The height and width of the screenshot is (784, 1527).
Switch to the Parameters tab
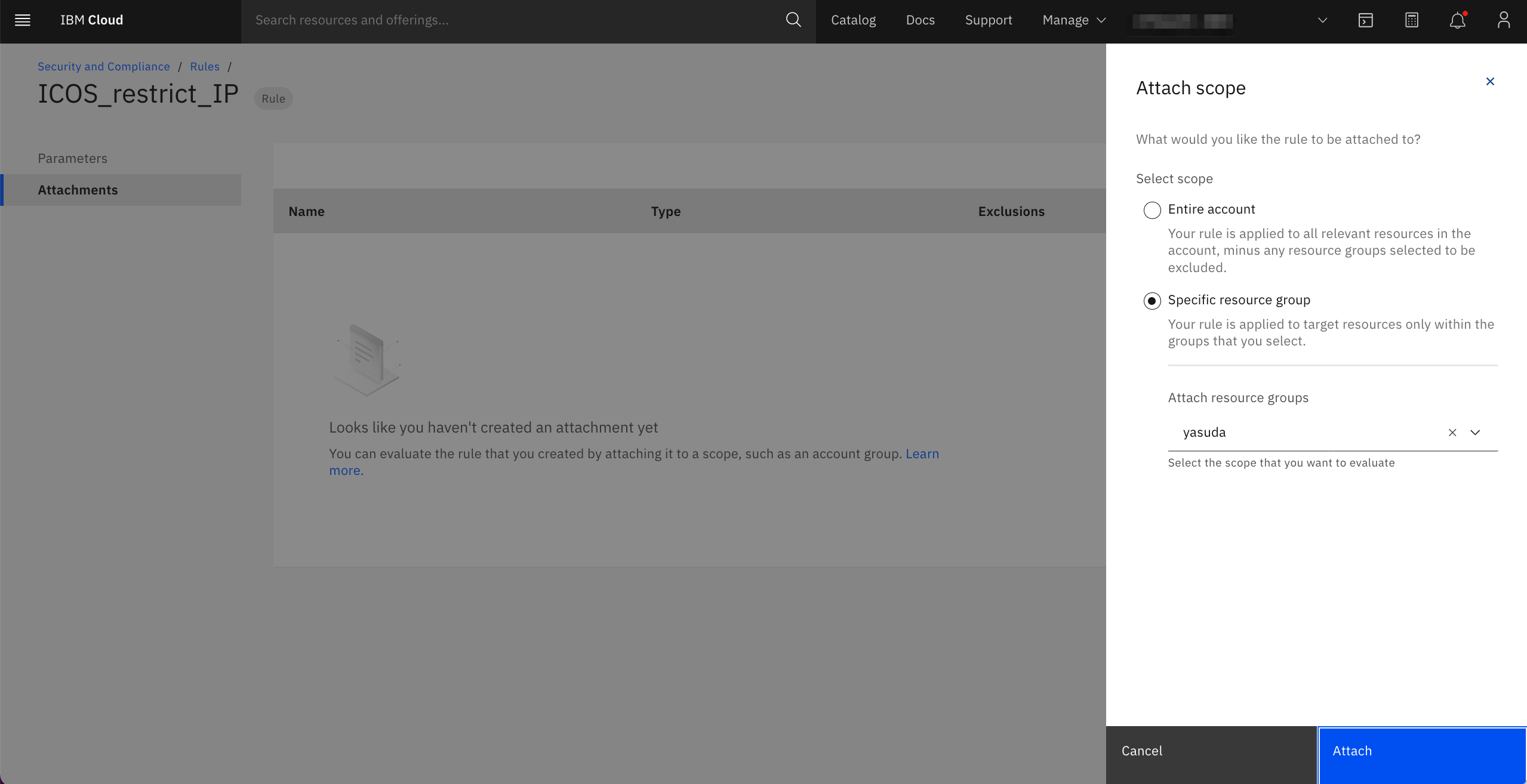point(73,159)
